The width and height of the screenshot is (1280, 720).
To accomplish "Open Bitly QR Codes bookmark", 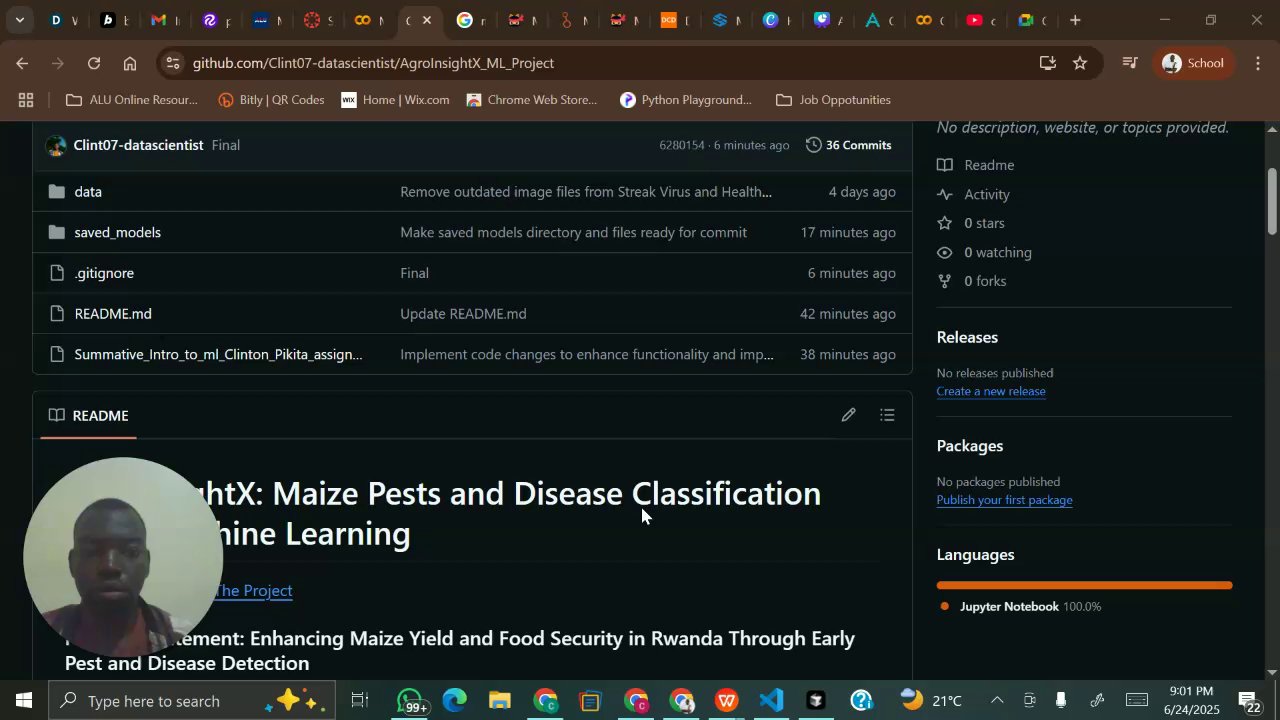I will pos(271,100).
